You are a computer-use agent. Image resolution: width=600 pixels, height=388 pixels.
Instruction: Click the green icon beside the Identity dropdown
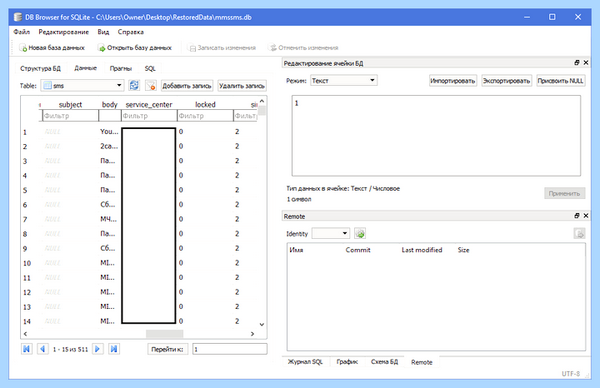pos(360,233)
